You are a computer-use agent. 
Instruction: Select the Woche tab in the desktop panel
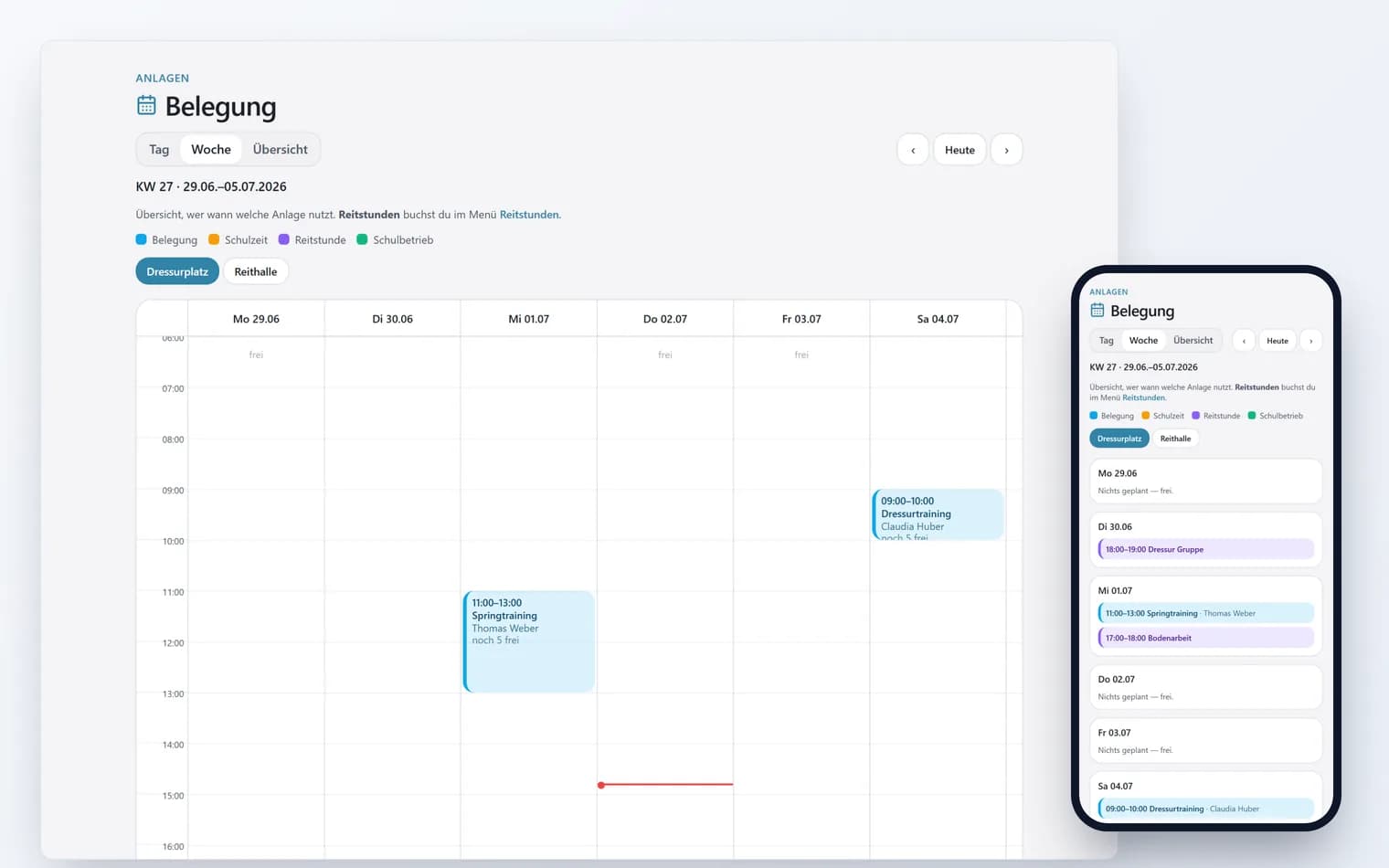click(211, 149)
